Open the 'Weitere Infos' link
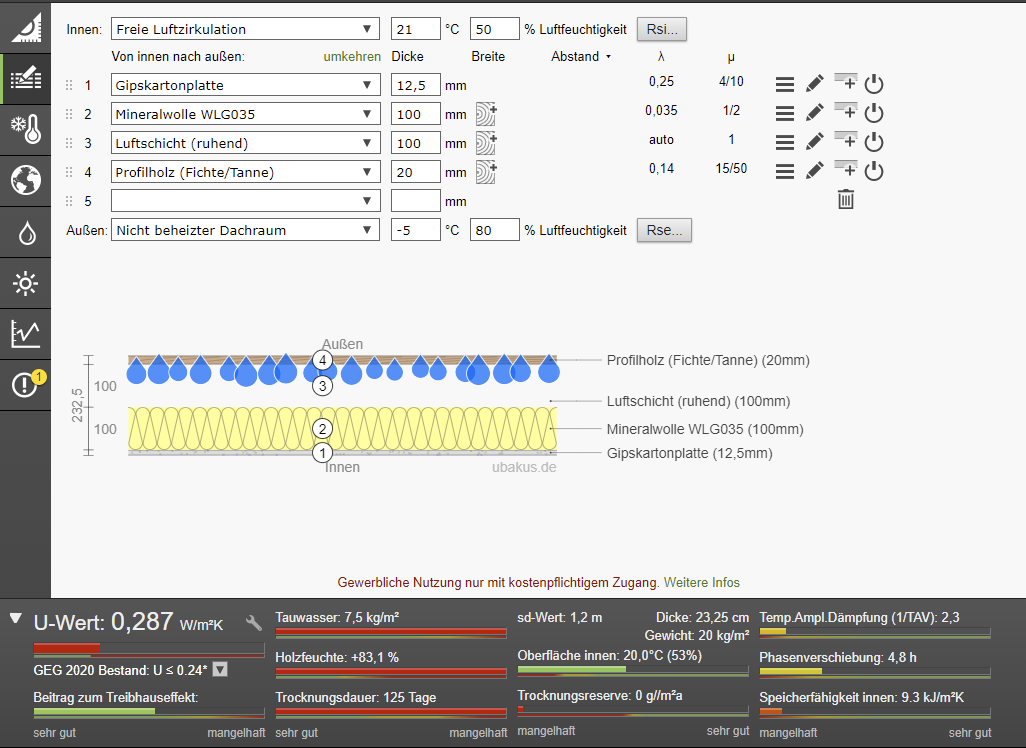The image size is (1026, 748). [702, 582]
